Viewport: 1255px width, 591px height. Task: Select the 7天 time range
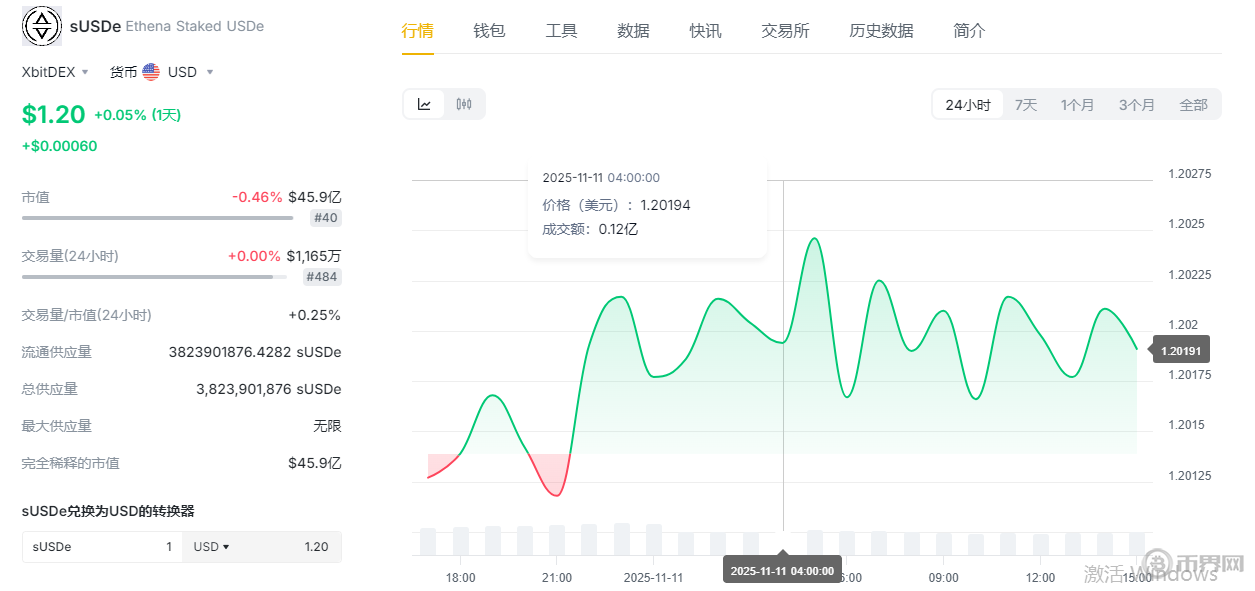click(1026, 104)
